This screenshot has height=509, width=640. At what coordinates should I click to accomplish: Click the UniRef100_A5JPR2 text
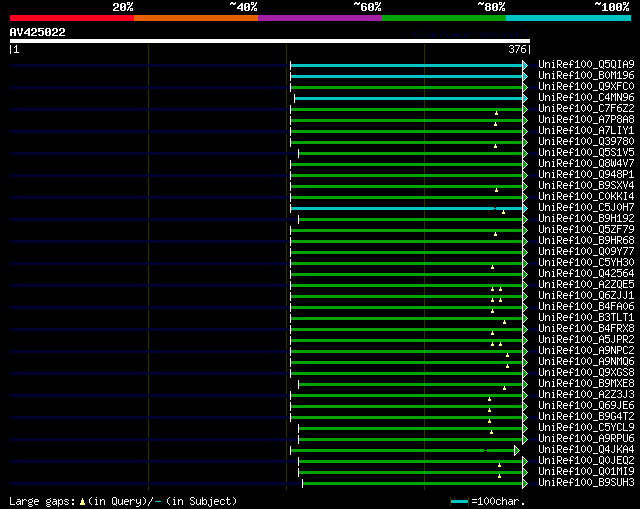[586, 340]
